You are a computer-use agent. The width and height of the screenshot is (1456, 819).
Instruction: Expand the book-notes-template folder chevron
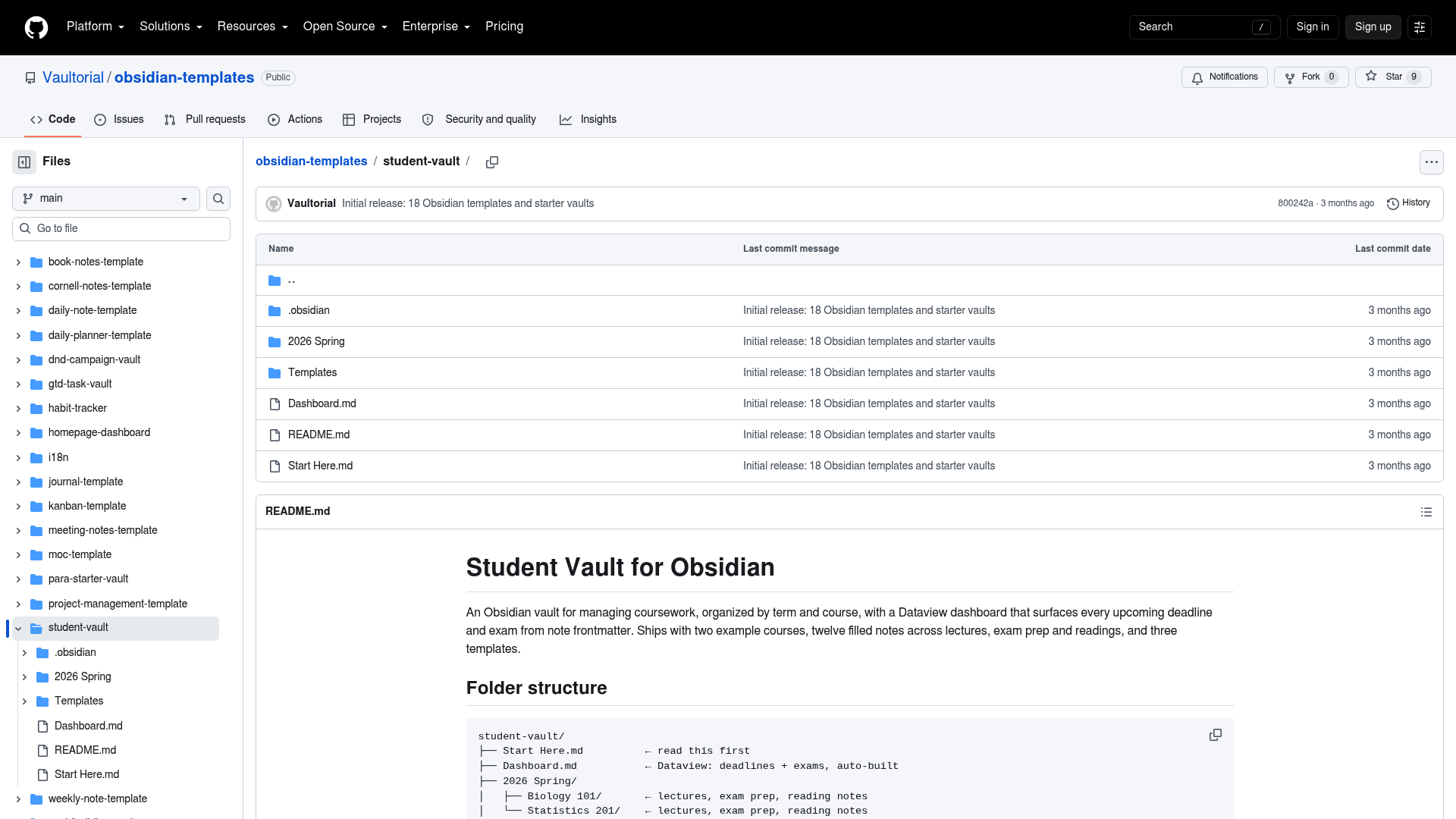coord(18,262)
